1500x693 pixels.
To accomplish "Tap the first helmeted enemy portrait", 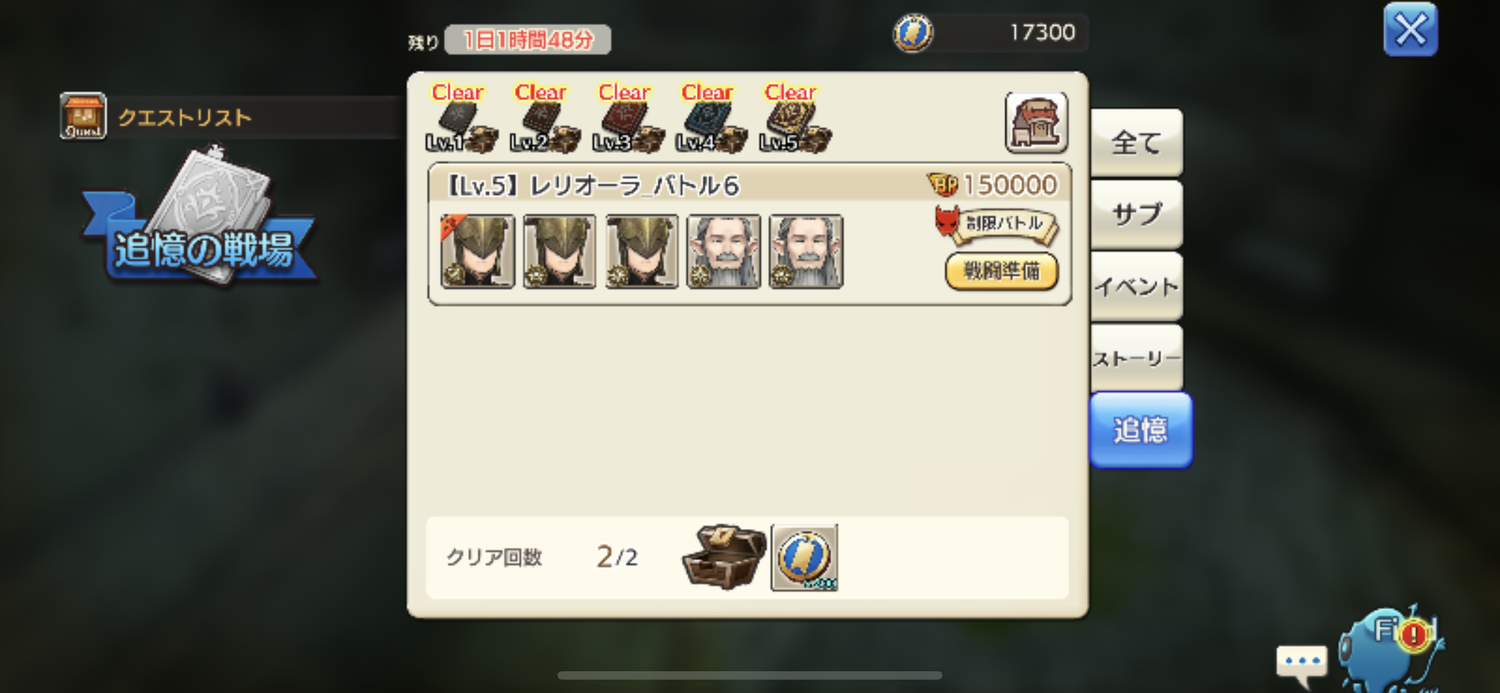I will (478, 251).
